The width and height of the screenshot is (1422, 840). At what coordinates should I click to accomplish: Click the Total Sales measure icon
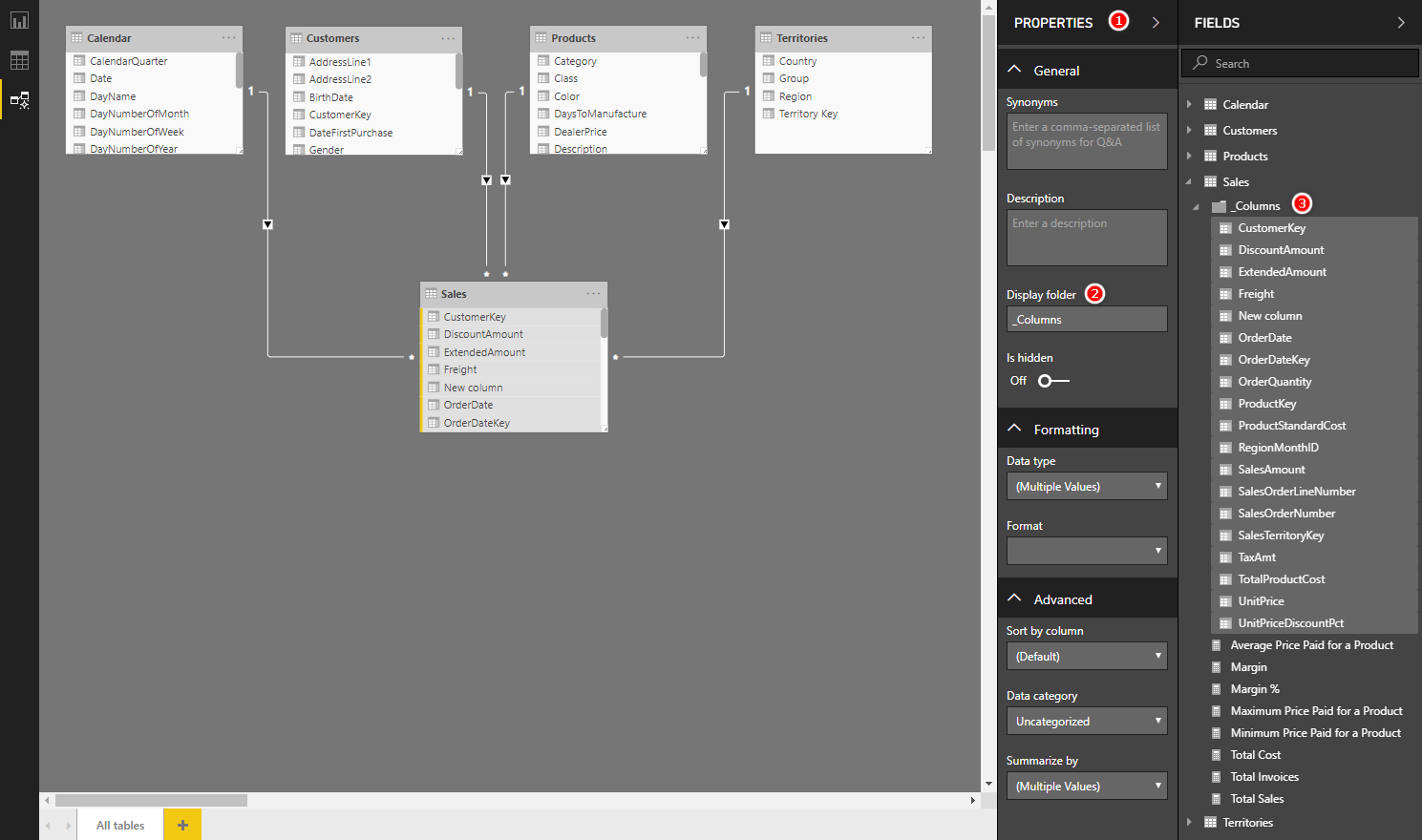pos(1216,799)
